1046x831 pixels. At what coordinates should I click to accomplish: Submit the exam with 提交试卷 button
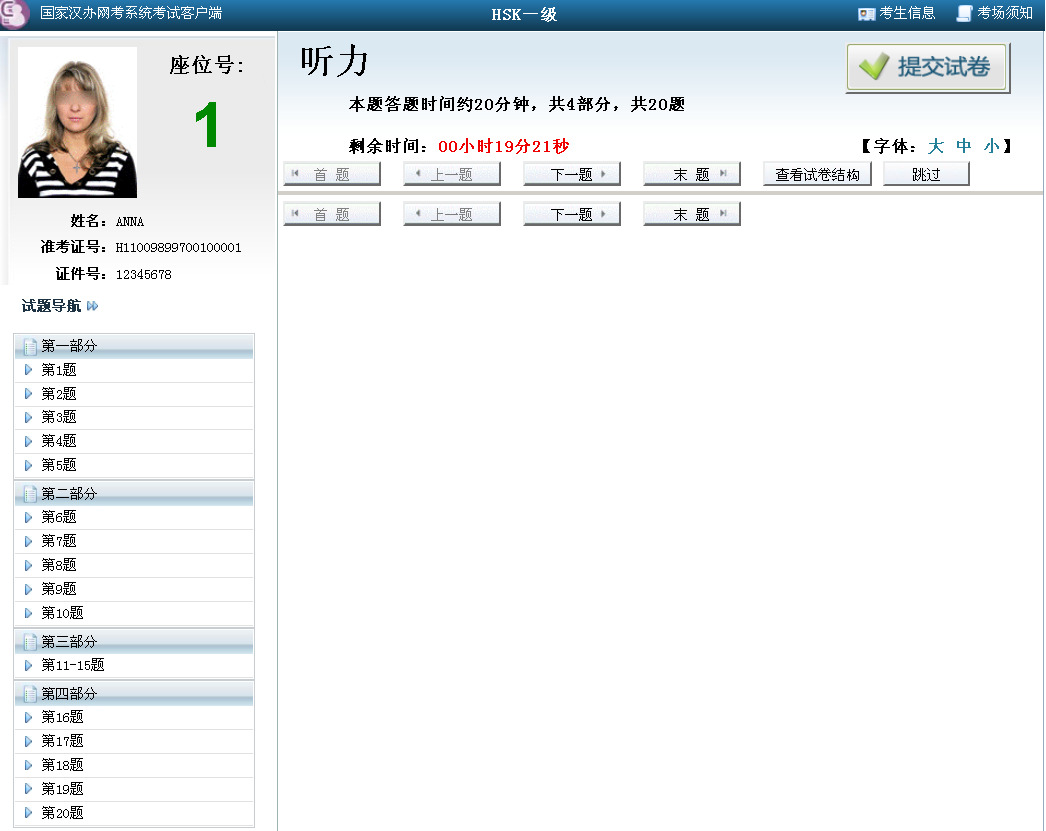tap(927, 68)
